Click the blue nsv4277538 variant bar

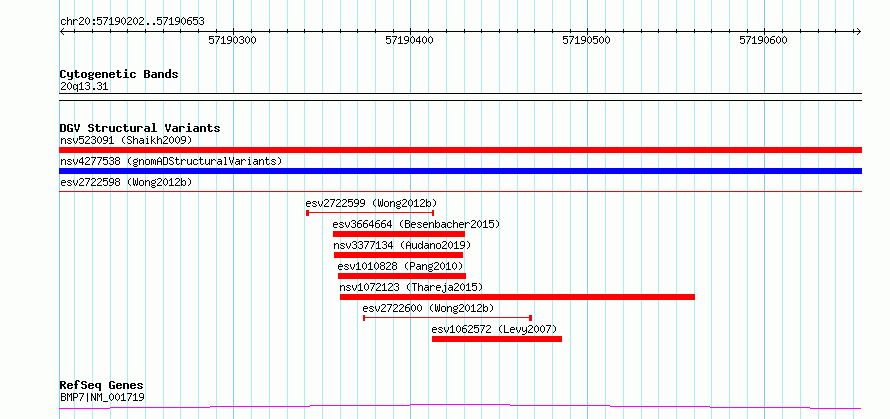click(x=460, y=171)
